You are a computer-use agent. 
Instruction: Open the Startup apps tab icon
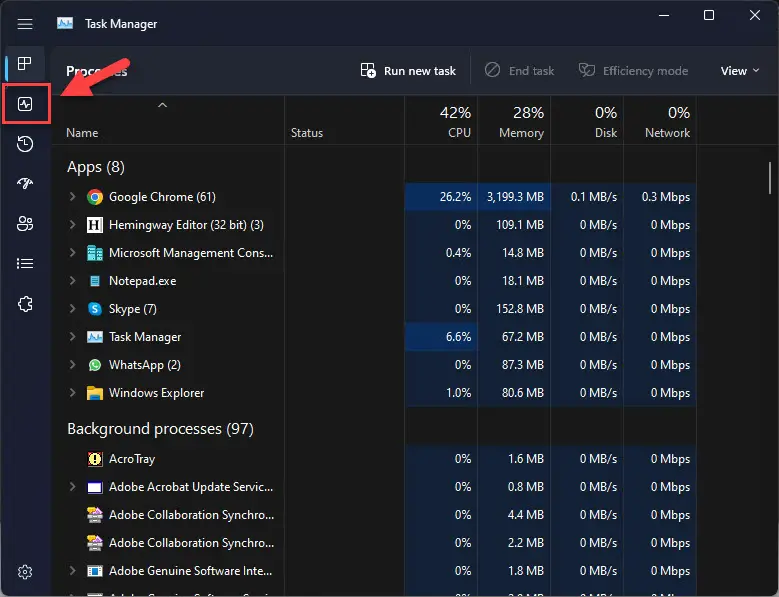tap(25, 184)
